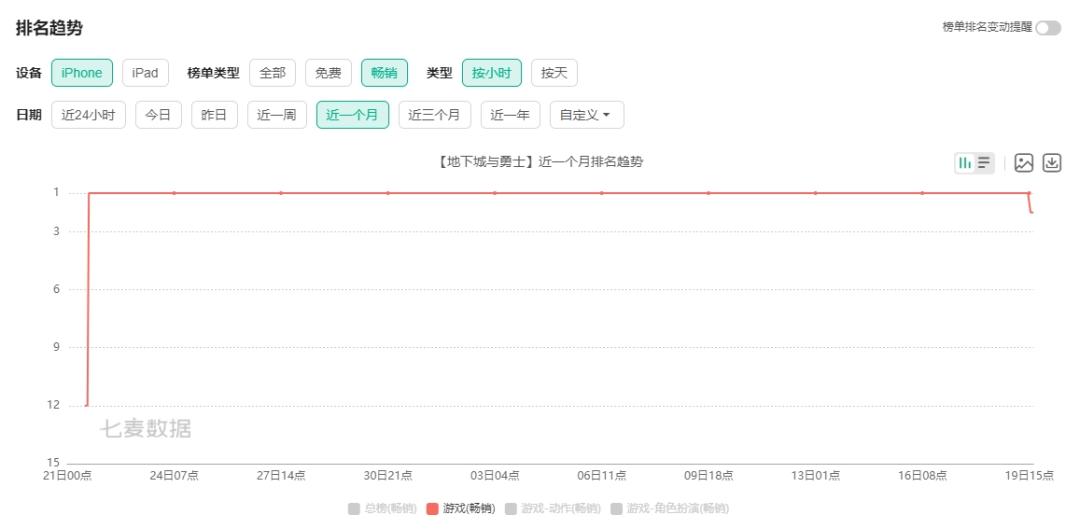Choose 全部 chart type
Image resolution: width=1080 pixels, height=529 pixels.
tap(272, 73)
